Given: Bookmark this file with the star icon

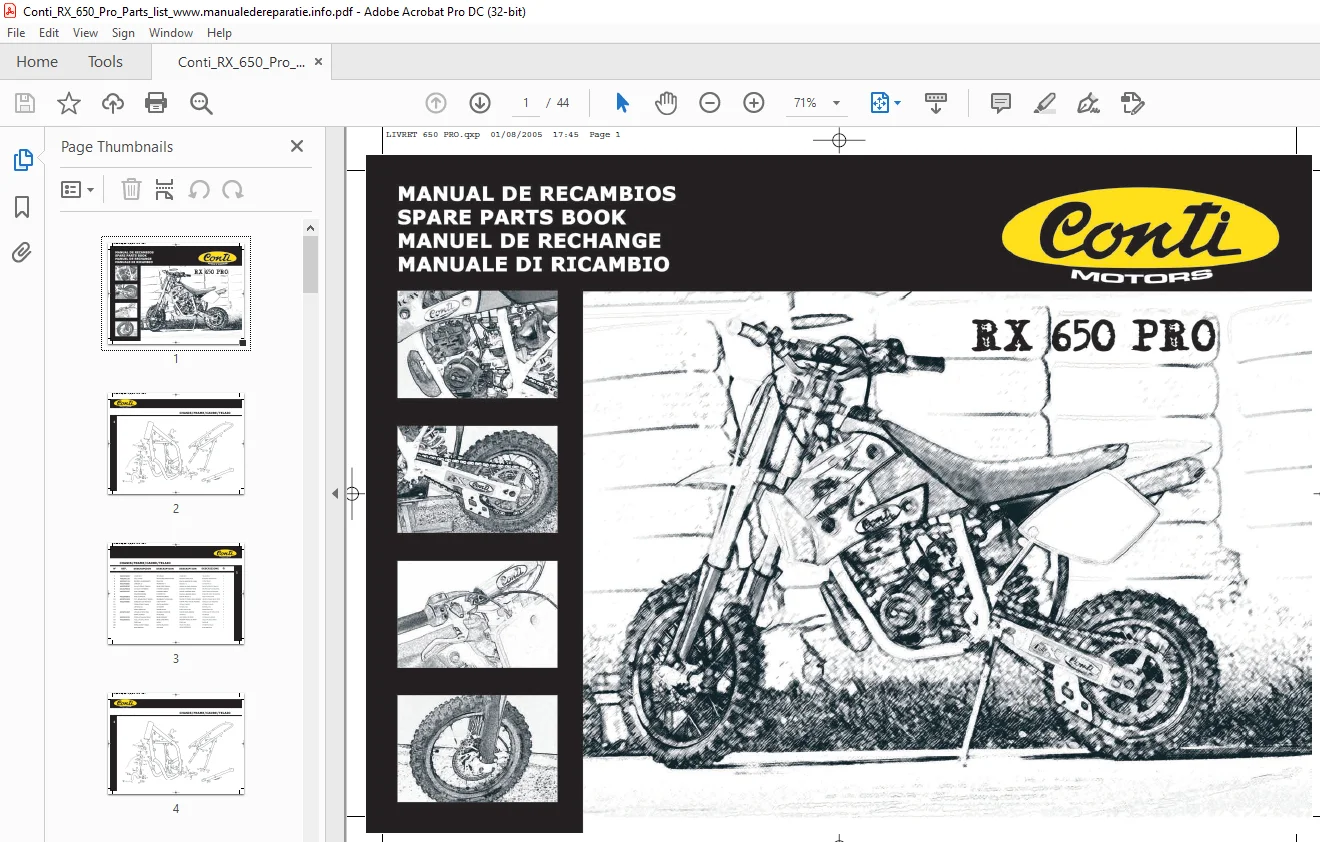Looking at the screenshot, I should pyautogui.click(x=69, y=103).
